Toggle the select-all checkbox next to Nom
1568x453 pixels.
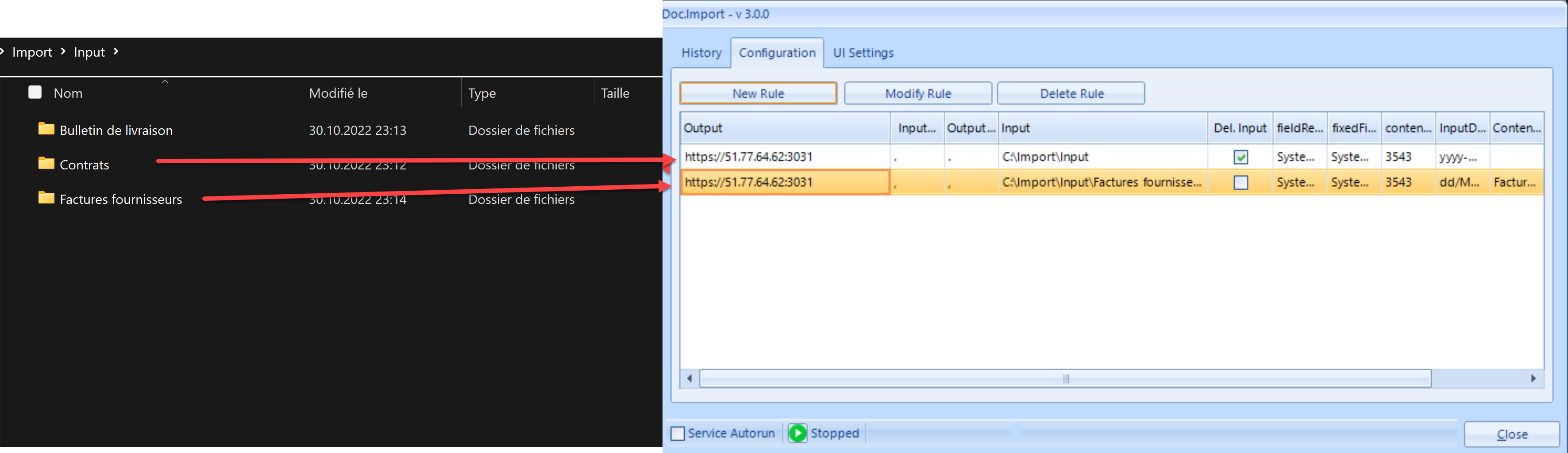[x=35, y=92]
